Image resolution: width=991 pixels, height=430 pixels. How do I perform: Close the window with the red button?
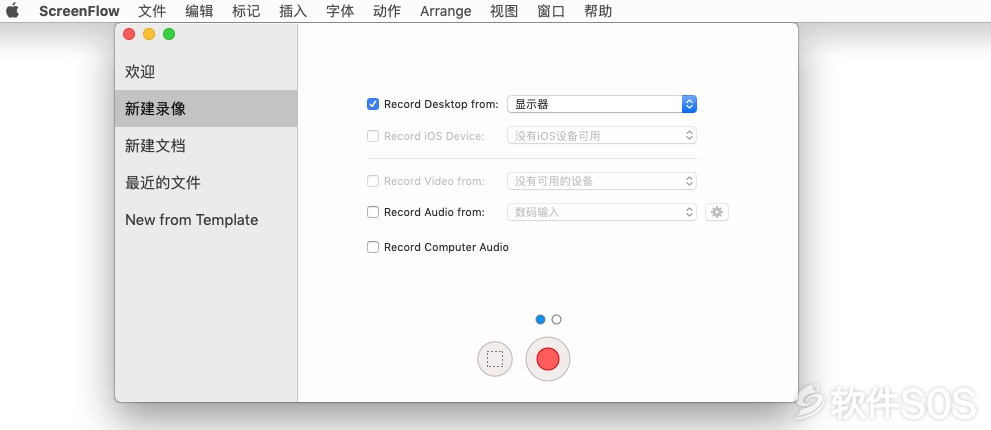coord(129,34)
